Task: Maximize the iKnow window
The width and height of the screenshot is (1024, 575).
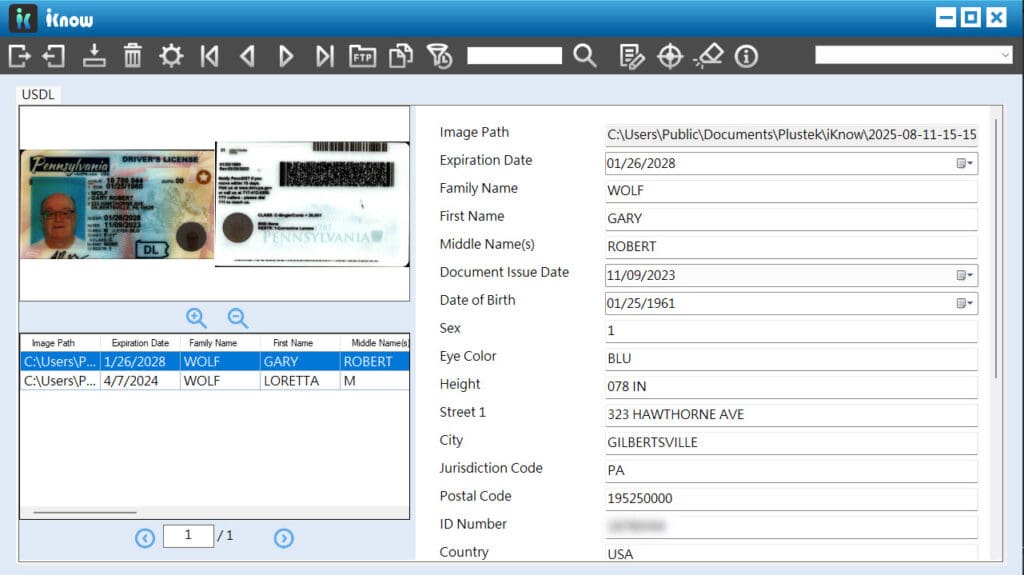Action: coord(971,17)
